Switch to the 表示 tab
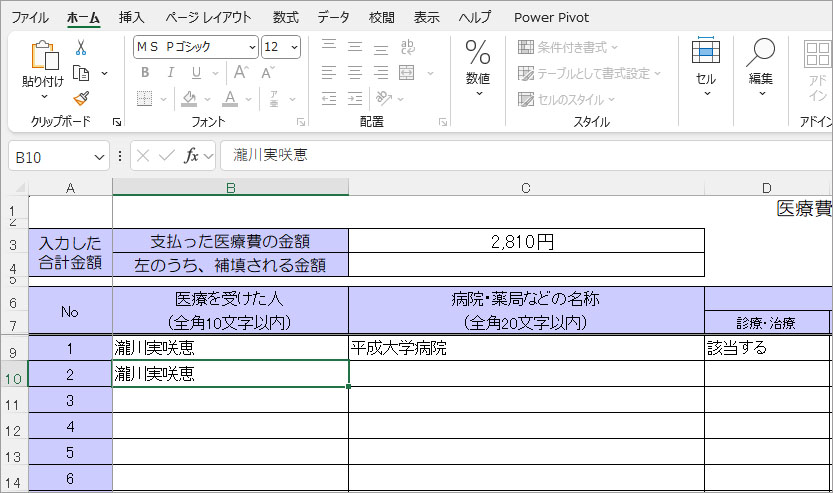The image size is (833, 493). coord(427,18)
